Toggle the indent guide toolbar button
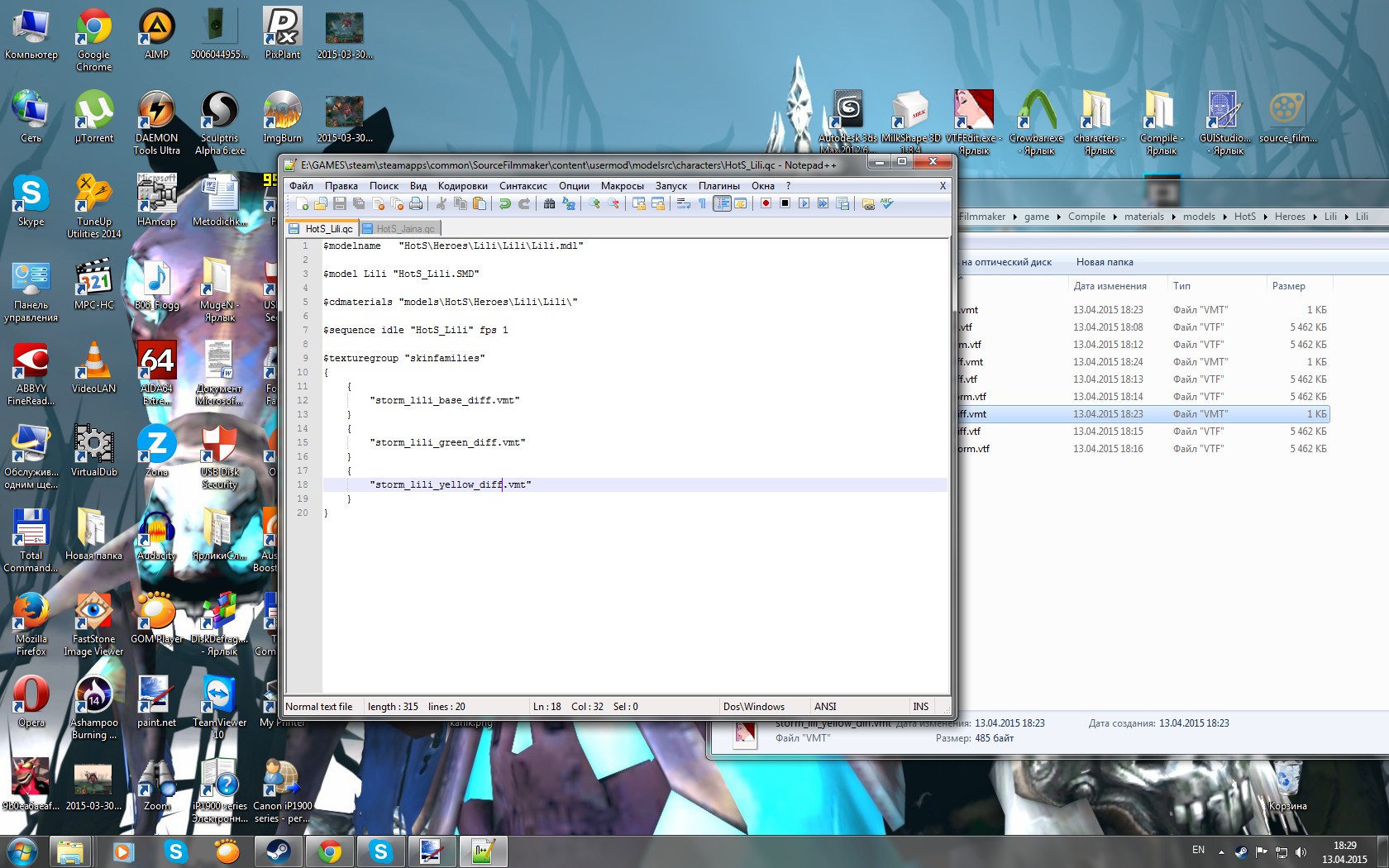1389x868 pixels. tap(722, 203)
